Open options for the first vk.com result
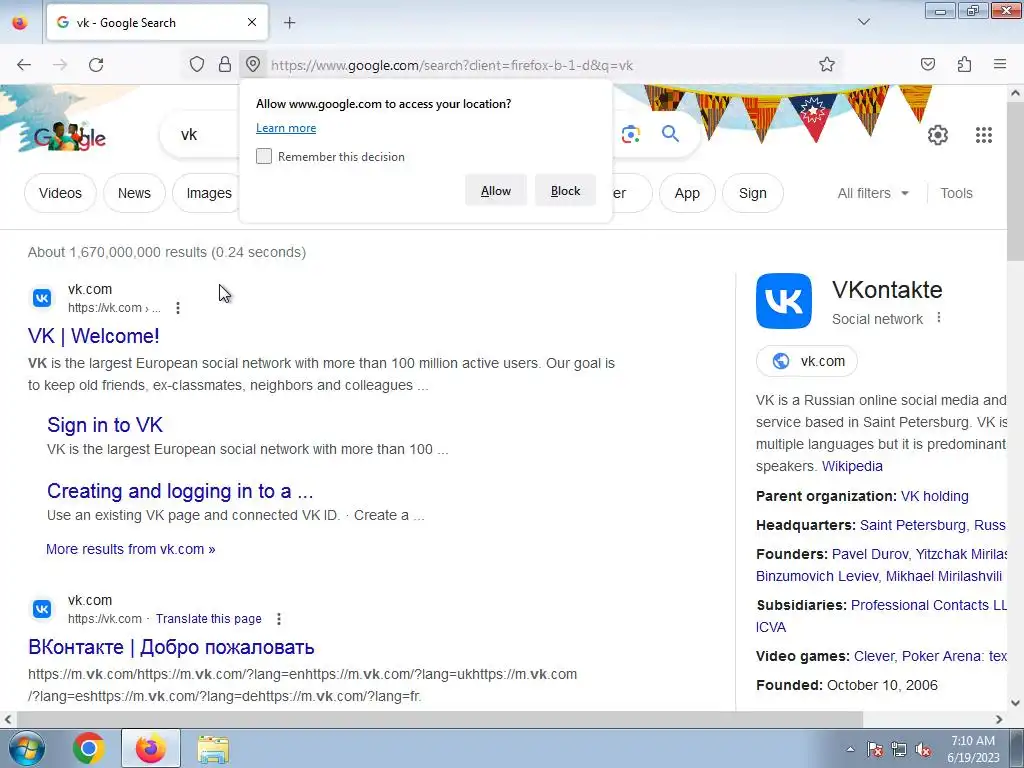1024x768 pixels. tap(178, 308)
